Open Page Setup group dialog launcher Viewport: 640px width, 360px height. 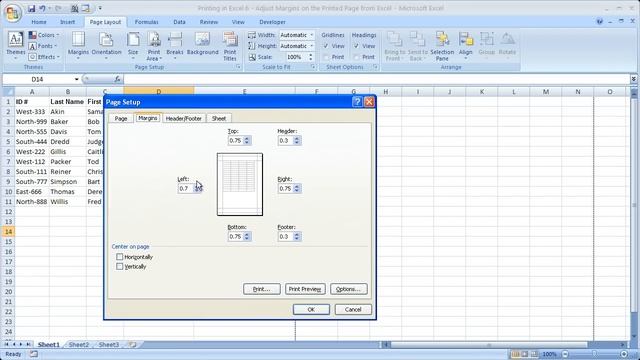pyautogui.click(x=238, y=67)
